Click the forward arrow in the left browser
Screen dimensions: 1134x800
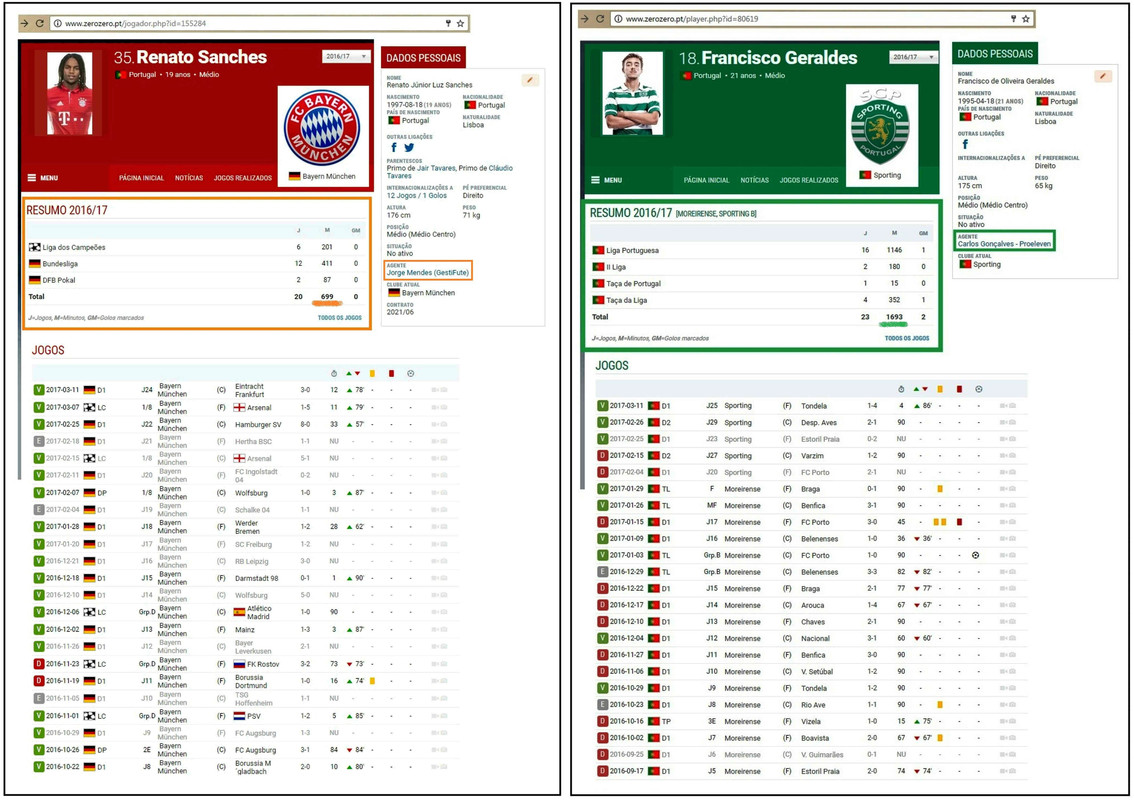click(24, 23)
